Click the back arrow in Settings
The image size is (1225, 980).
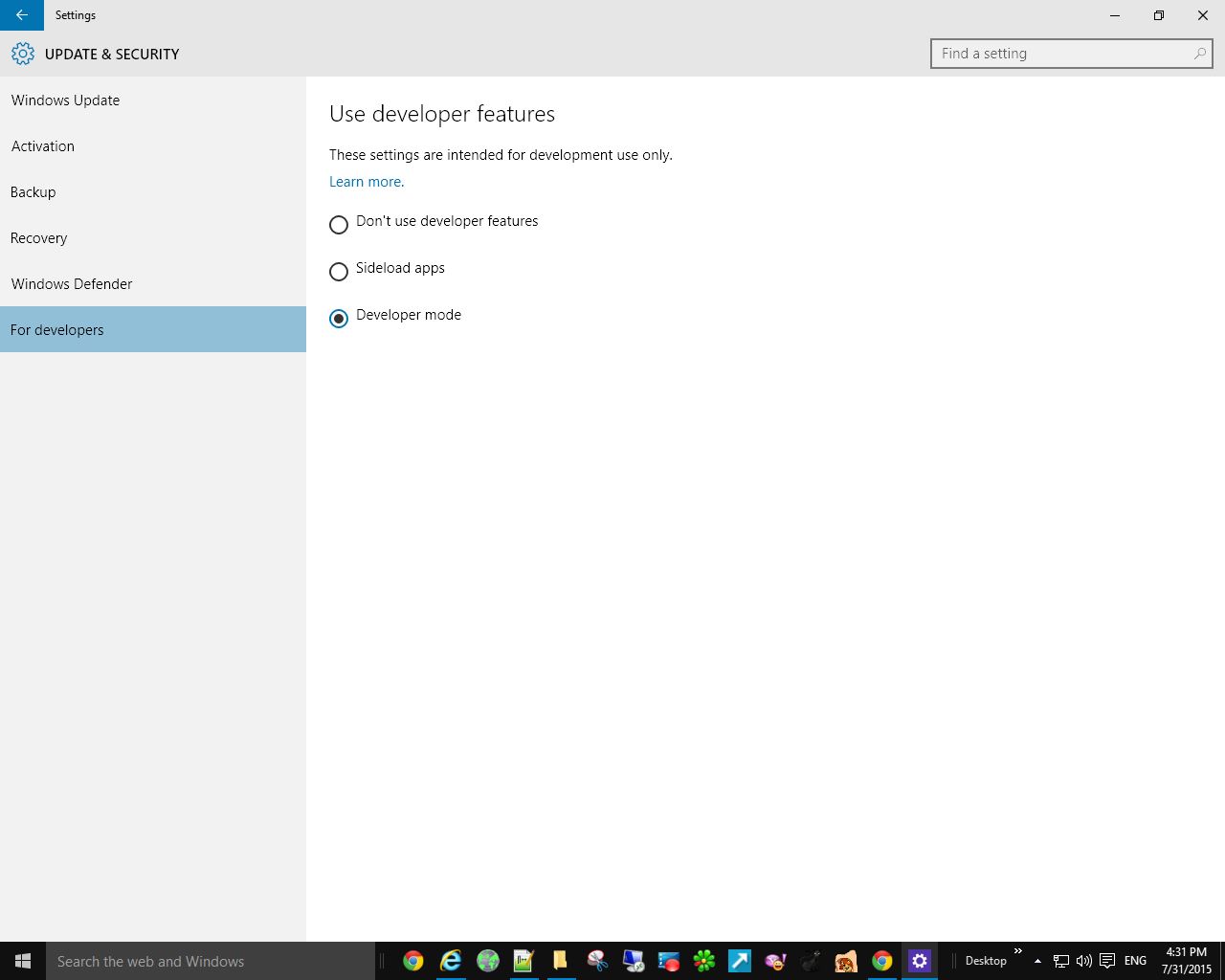[x=21, y=15]
